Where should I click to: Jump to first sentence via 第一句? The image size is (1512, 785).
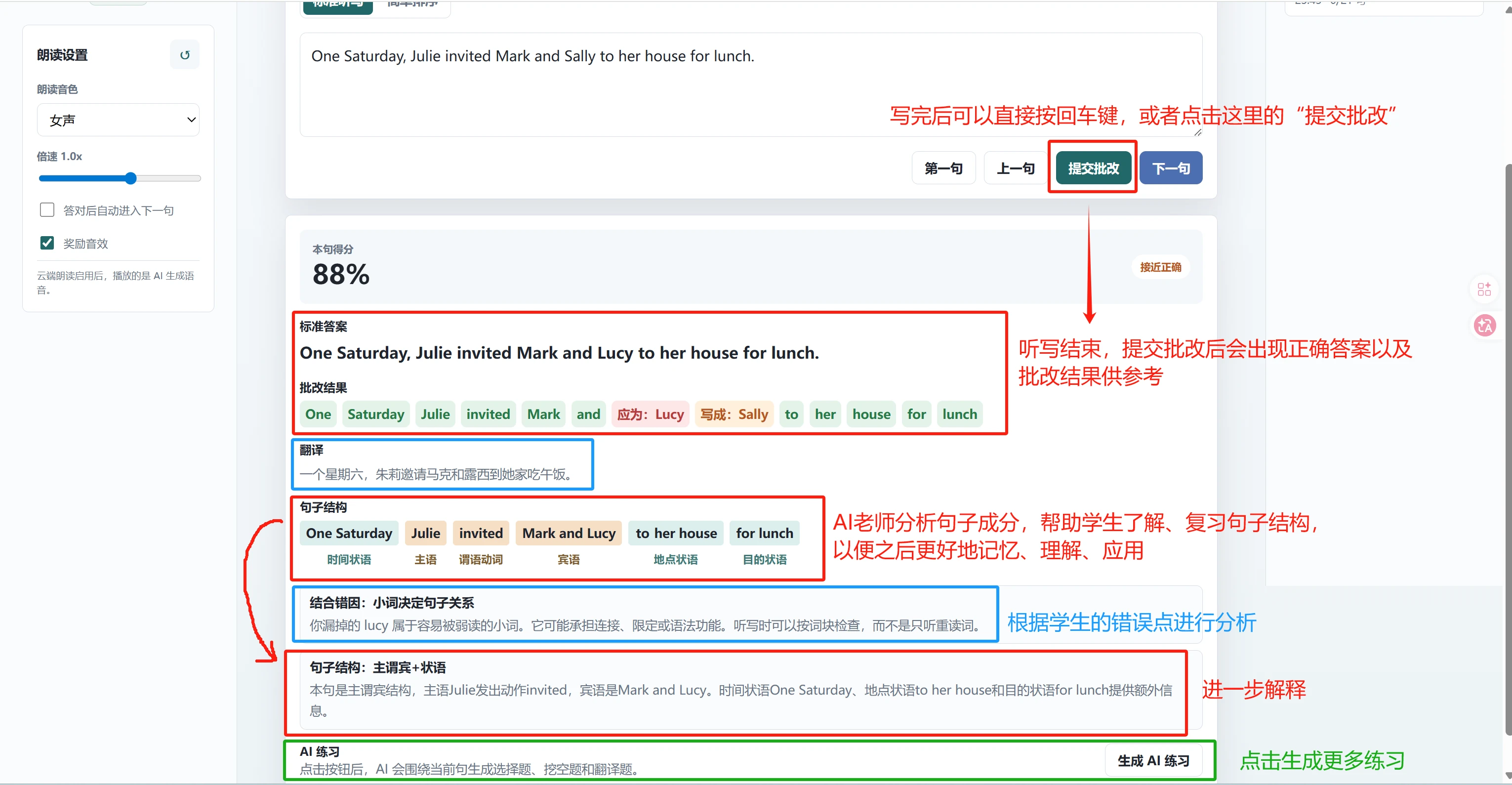point(943,168)
